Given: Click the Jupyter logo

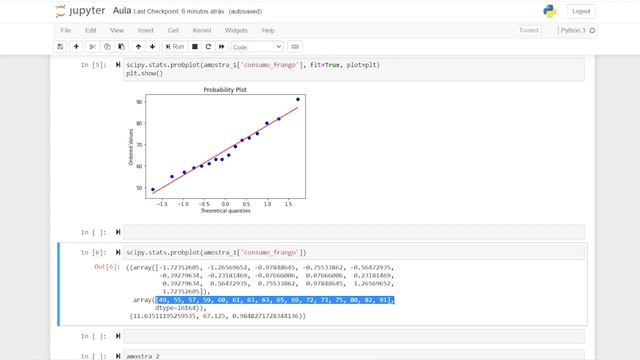Looking at the screenshot, I should tap(81, 11).
